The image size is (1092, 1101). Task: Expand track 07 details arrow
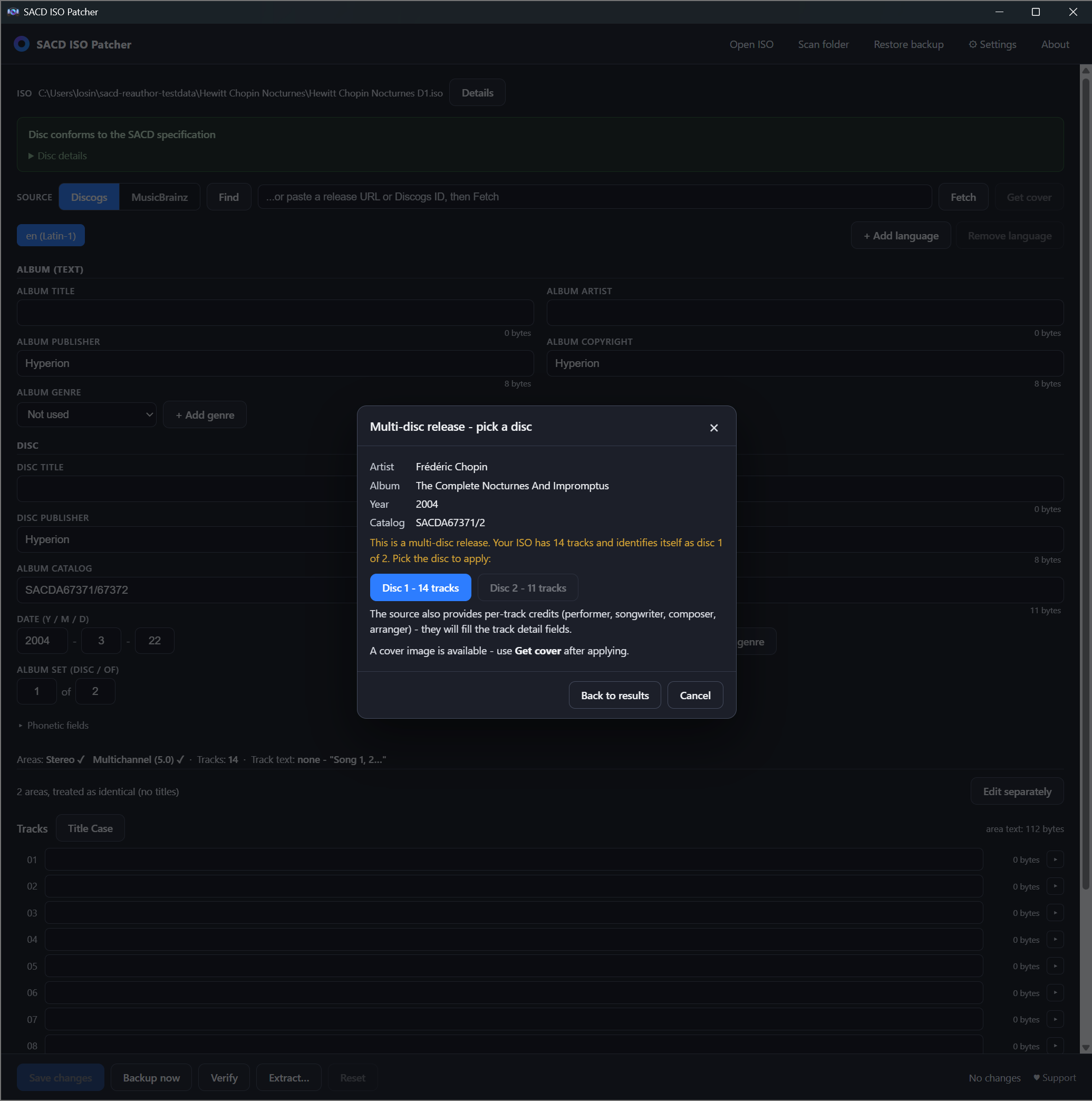tap(1055, 1019)
